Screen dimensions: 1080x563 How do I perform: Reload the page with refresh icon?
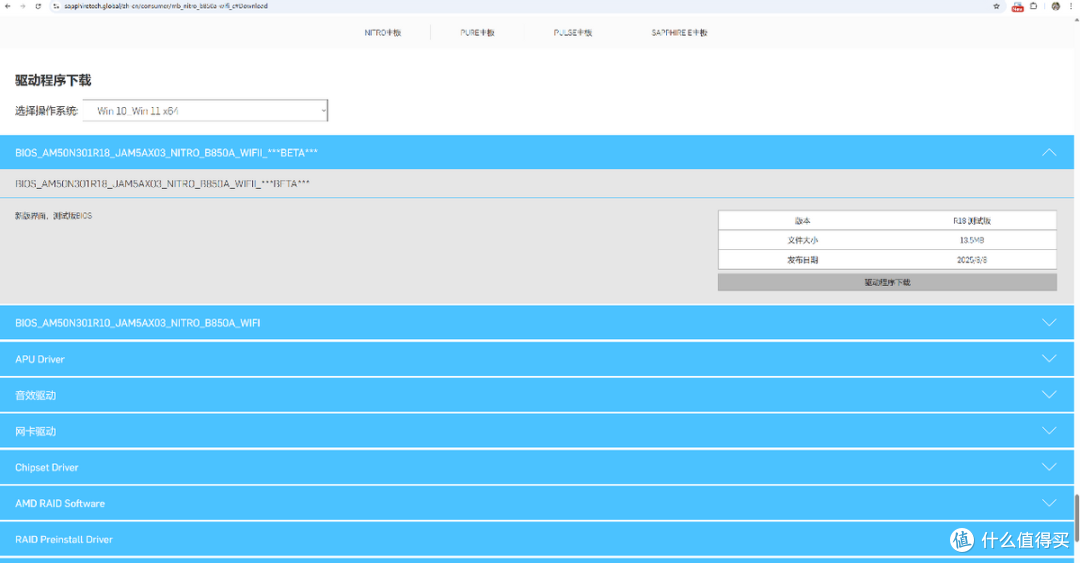pyautogui.click(x=38, y=6)
